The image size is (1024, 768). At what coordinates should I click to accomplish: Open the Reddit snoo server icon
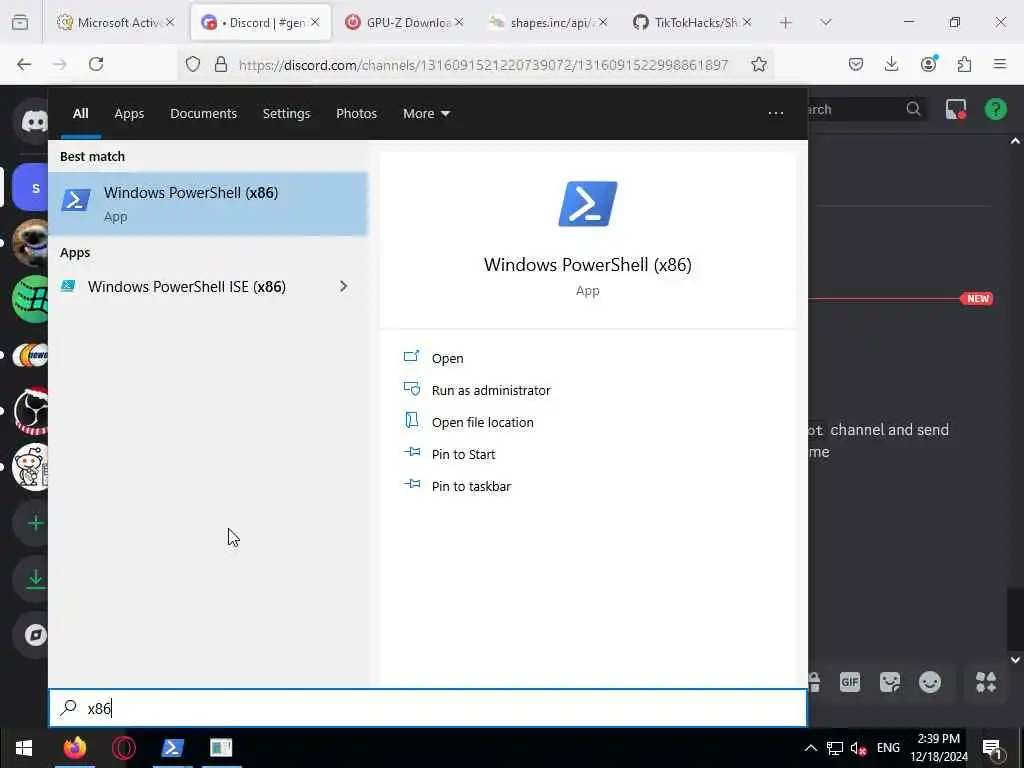click(31, 468)
